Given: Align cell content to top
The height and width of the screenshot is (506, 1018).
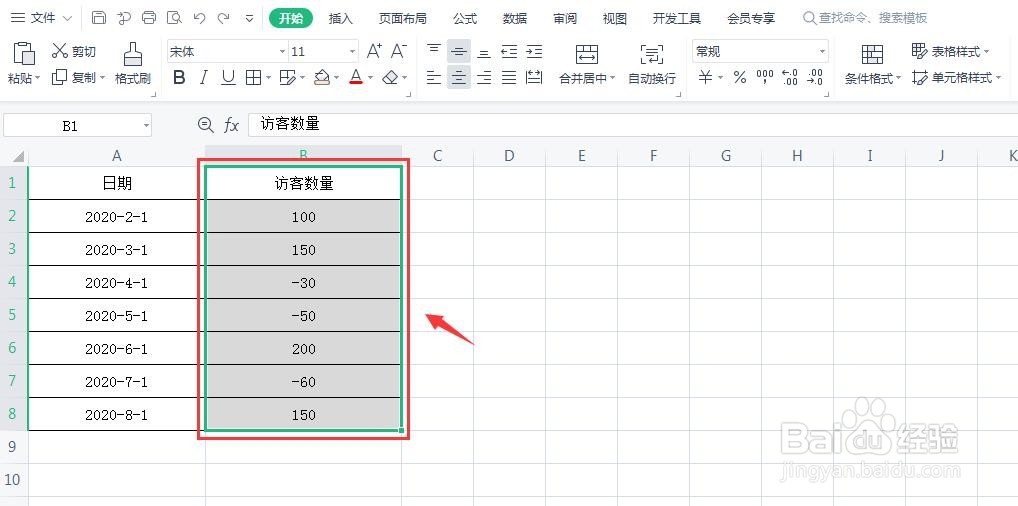Looking at the screenshot, I should point(434,51).
